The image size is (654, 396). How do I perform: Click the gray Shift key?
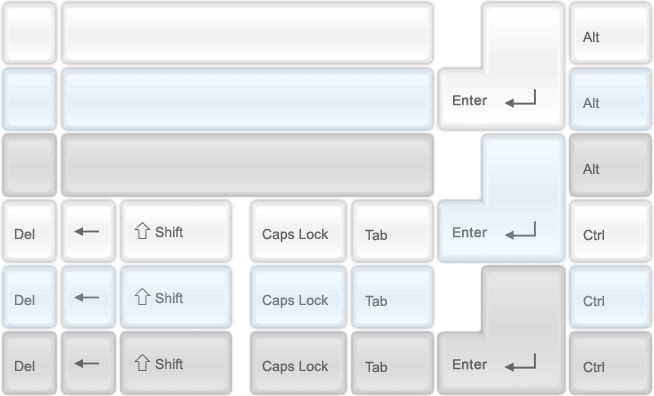pos(176,363)
